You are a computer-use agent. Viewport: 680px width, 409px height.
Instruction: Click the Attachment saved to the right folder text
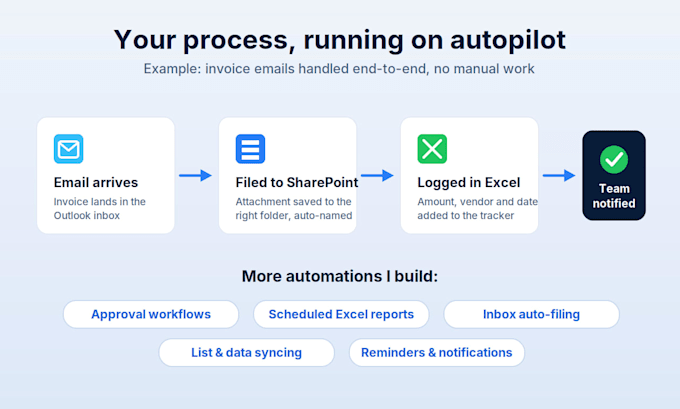point(294,209)
